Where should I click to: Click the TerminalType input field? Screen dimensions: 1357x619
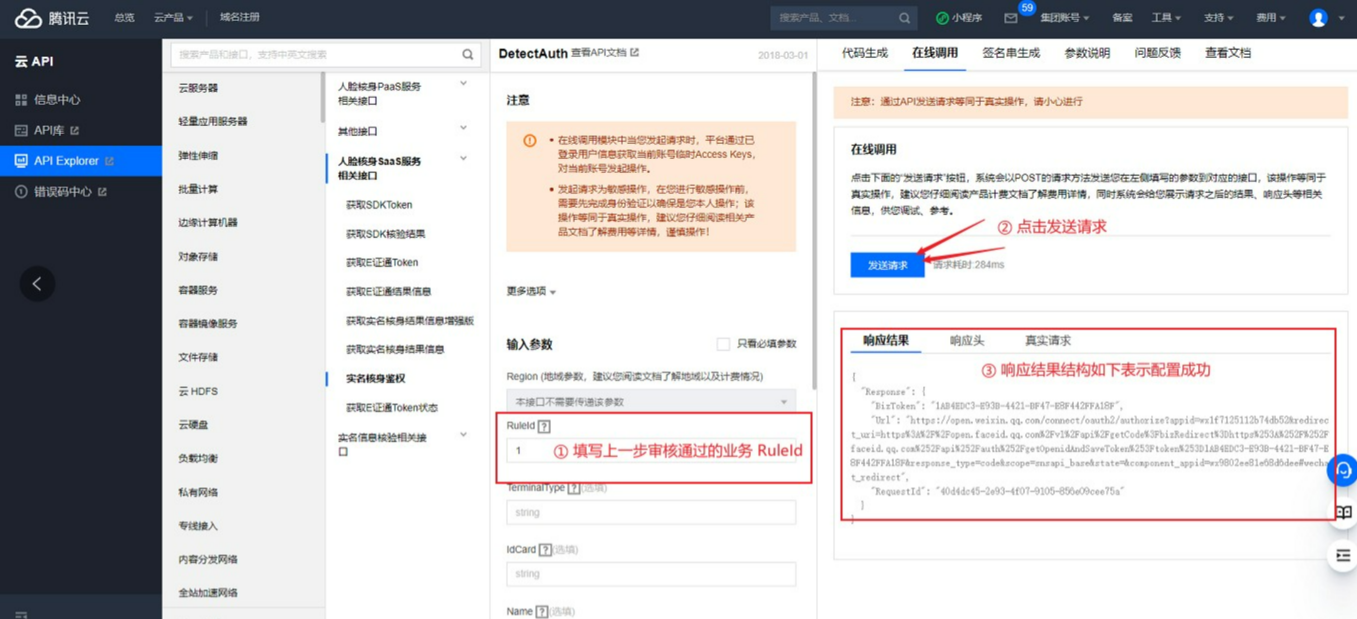(x=651, y=513)
